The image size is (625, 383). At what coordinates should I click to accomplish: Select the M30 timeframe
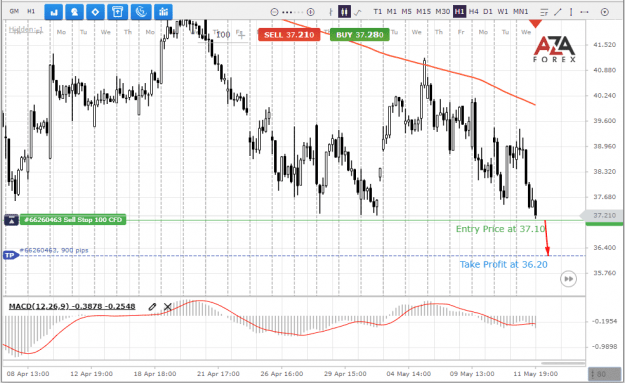[442, 12]
